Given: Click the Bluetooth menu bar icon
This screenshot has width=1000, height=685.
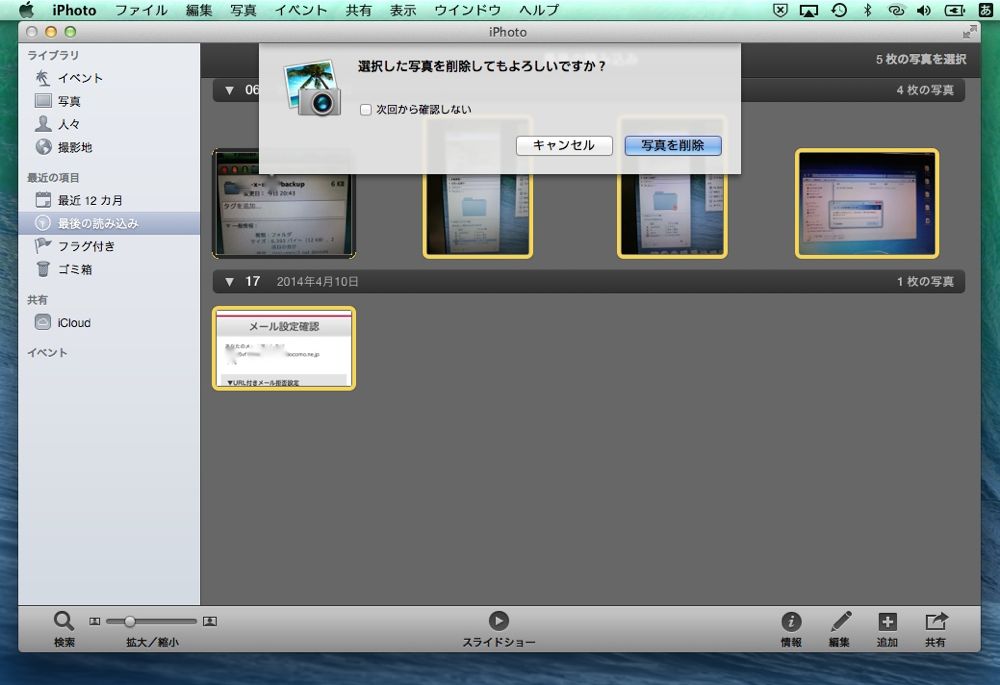Looking at the screenshot, I should 867,10.
